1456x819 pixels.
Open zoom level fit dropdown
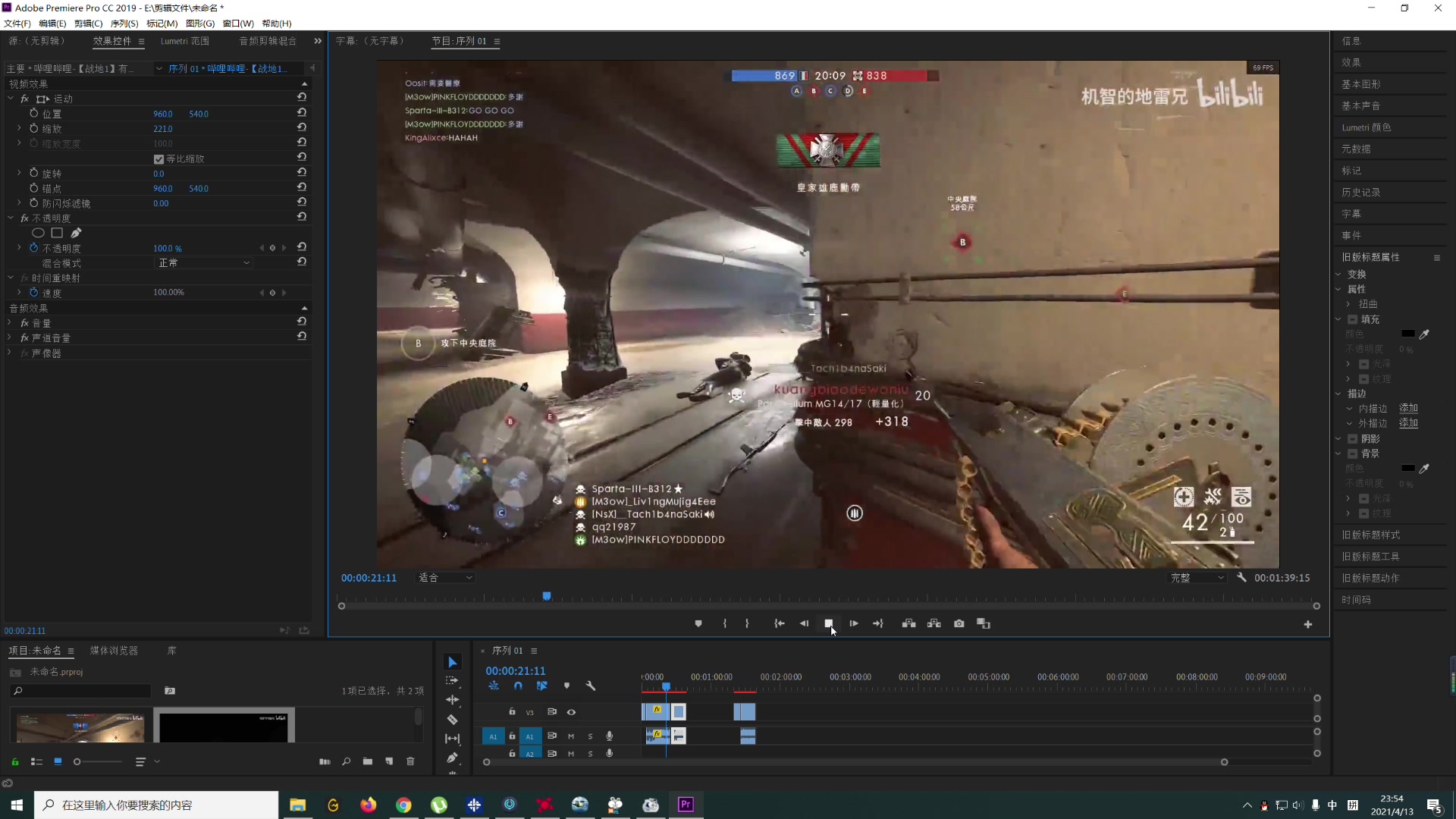tap(446, 577)
